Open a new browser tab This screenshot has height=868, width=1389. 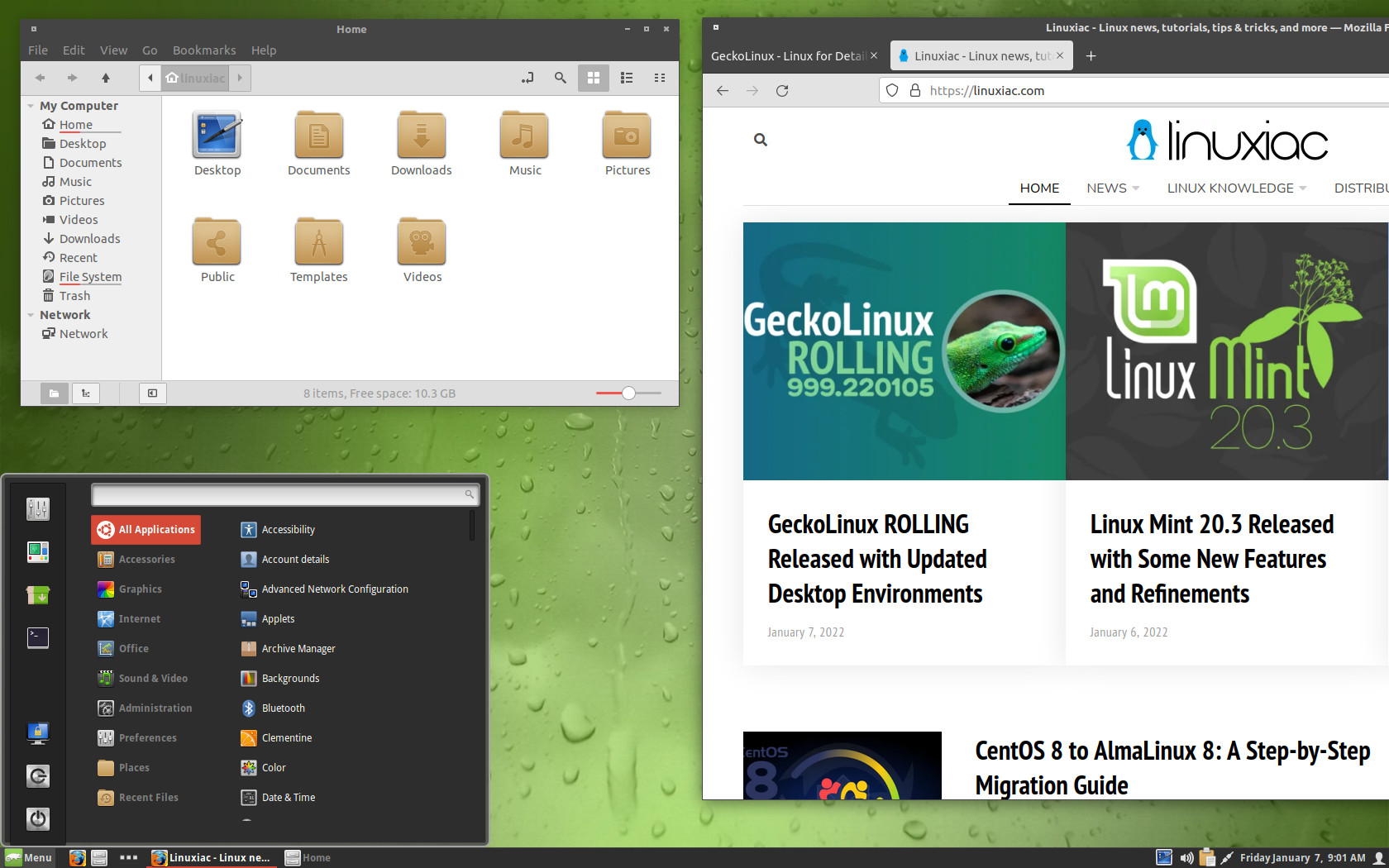point(1091,56)
